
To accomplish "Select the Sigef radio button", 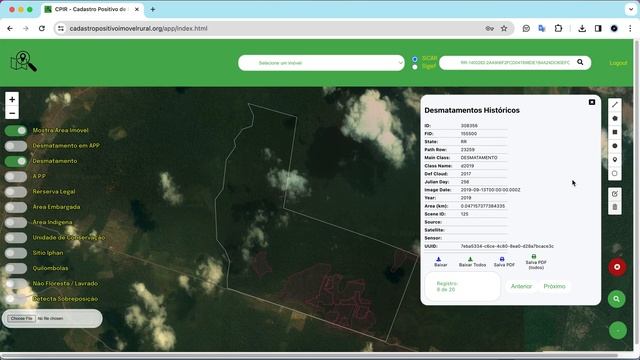I will [415, 67].
